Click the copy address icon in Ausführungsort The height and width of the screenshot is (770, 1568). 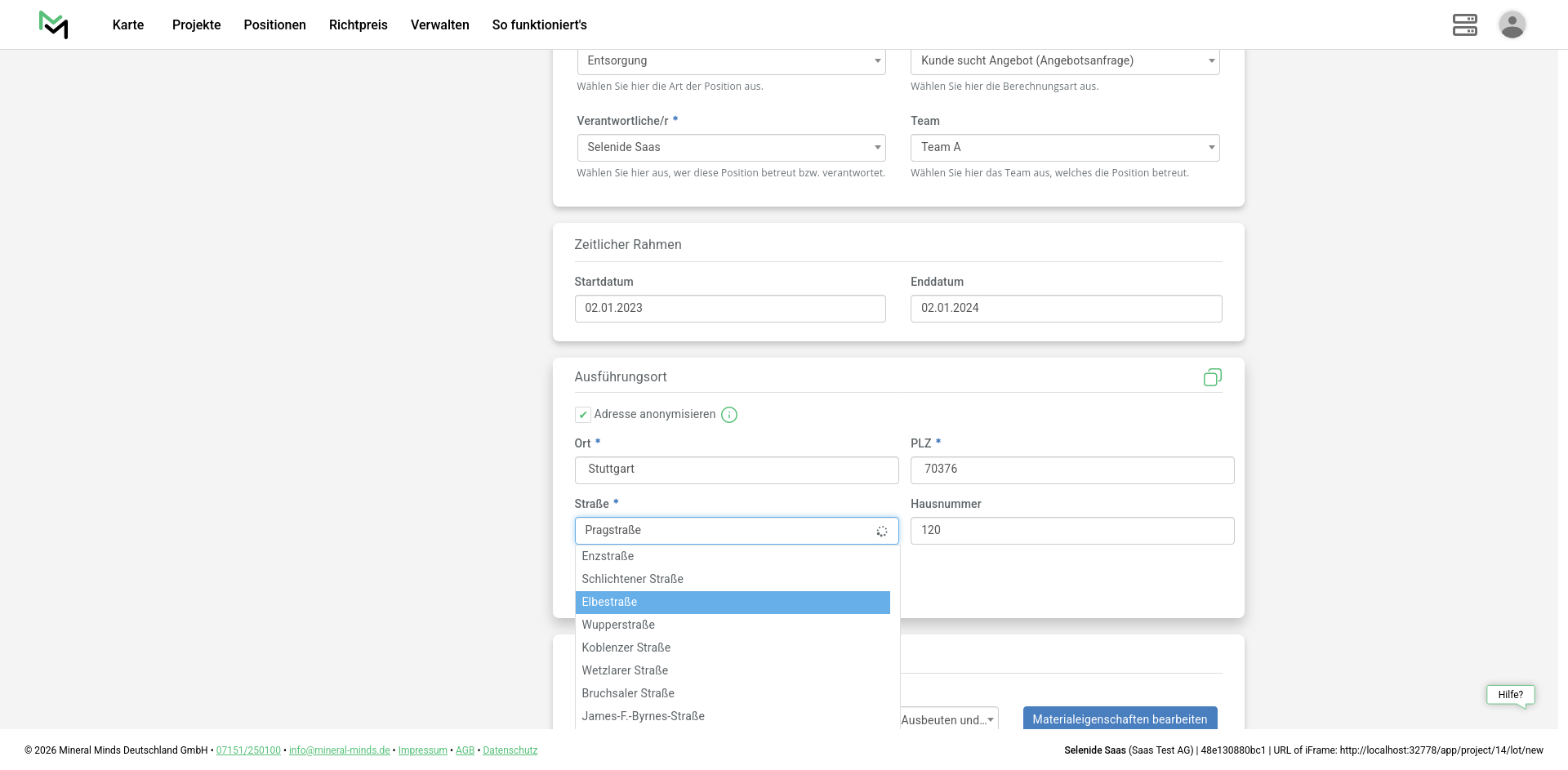[x=1212, y=377]
